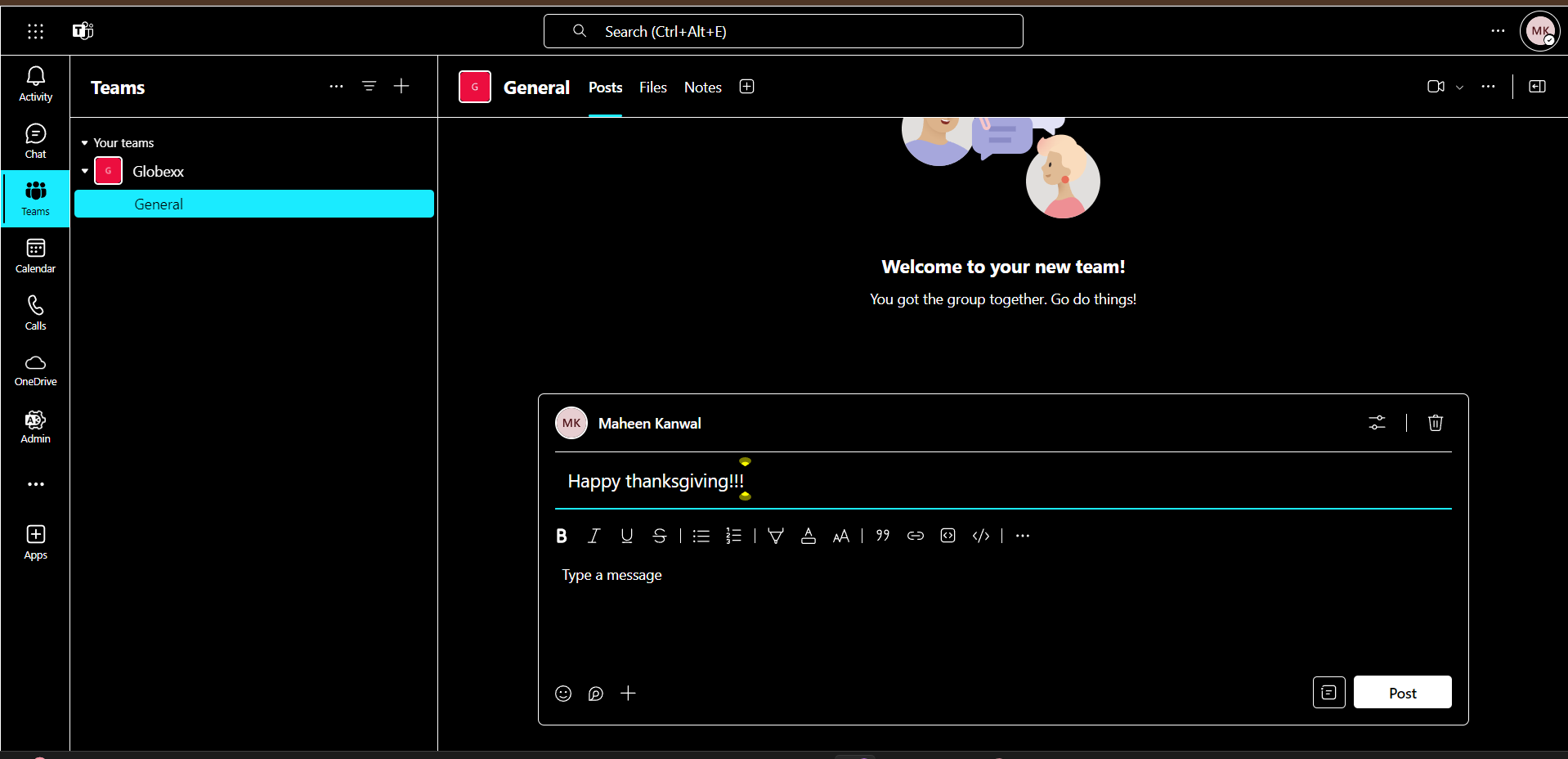1568x759 pixels.
Task: Click the Post button
Action: point(1402,693)
